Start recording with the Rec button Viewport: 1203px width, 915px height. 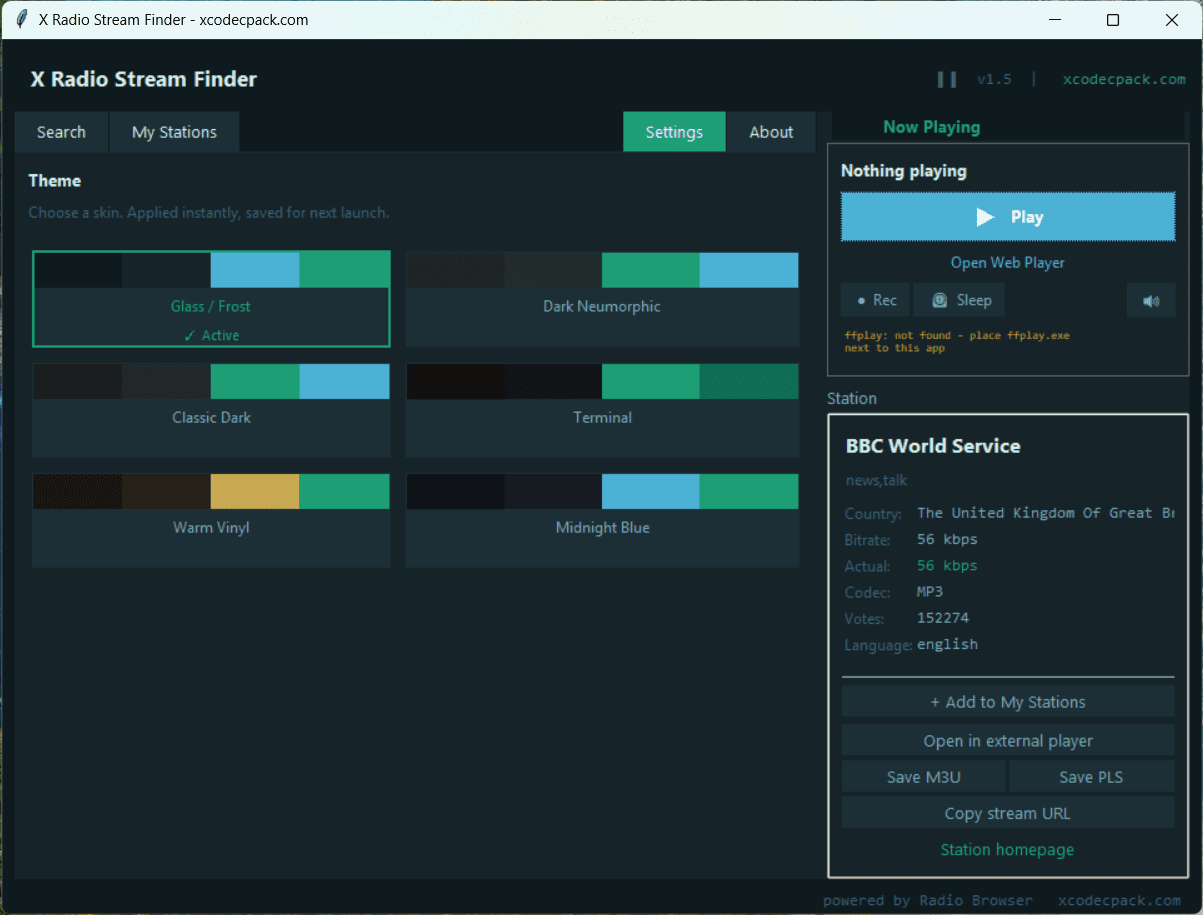click(875, 300)
